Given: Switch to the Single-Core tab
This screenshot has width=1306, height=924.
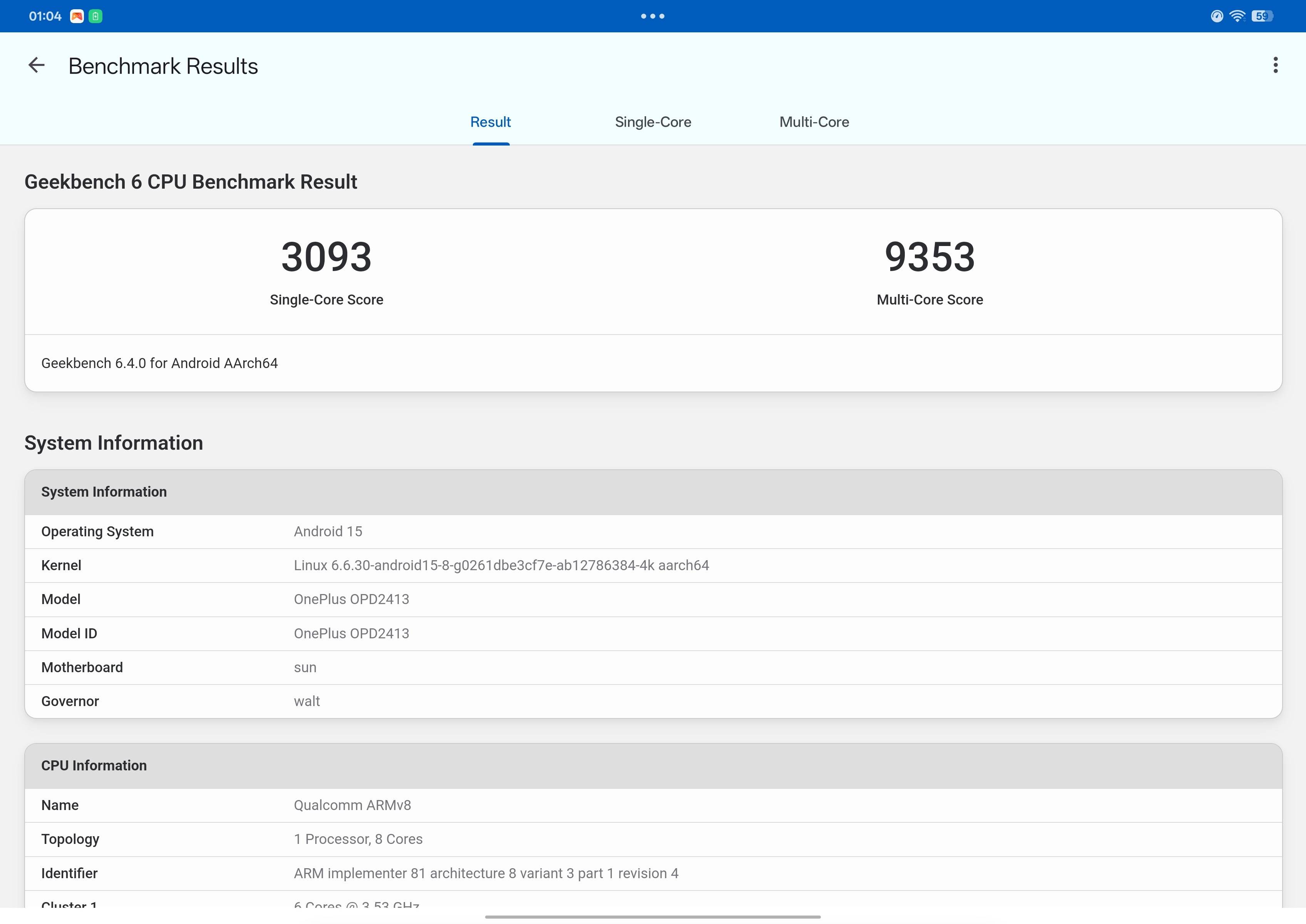Looking at the screenshot, I should 653,122.
